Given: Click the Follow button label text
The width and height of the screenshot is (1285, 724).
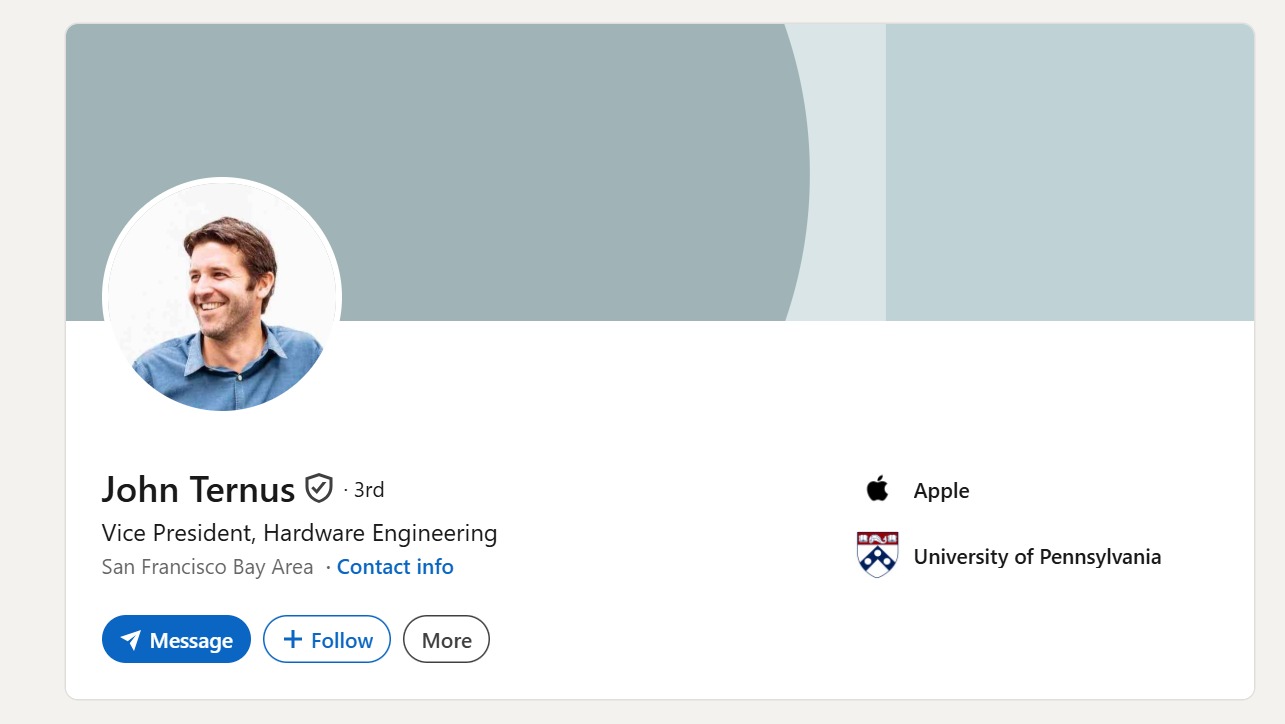Looking at the screenshot, I should pos(343,639).
